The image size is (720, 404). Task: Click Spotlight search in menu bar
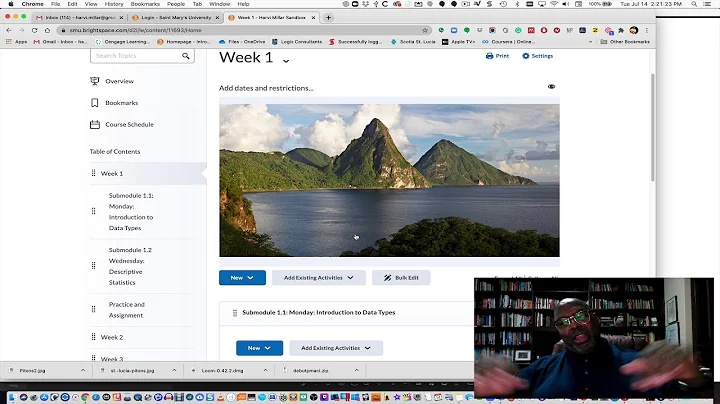[x=694, y=4]
